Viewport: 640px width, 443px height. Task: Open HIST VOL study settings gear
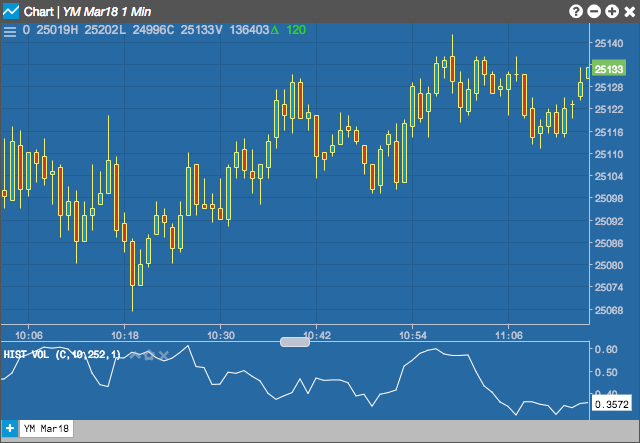tap(149, 355)
